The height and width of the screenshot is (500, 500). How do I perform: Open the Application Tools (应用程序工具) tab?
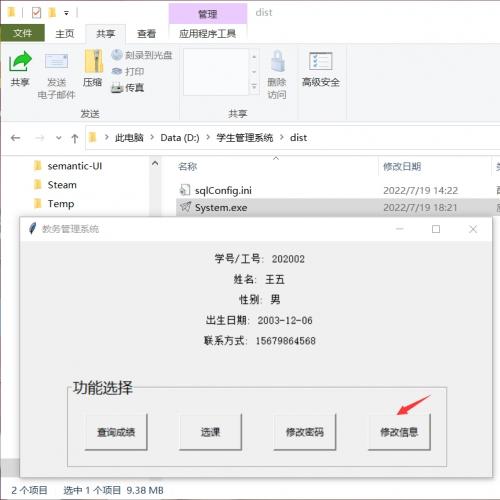point(207,34)
